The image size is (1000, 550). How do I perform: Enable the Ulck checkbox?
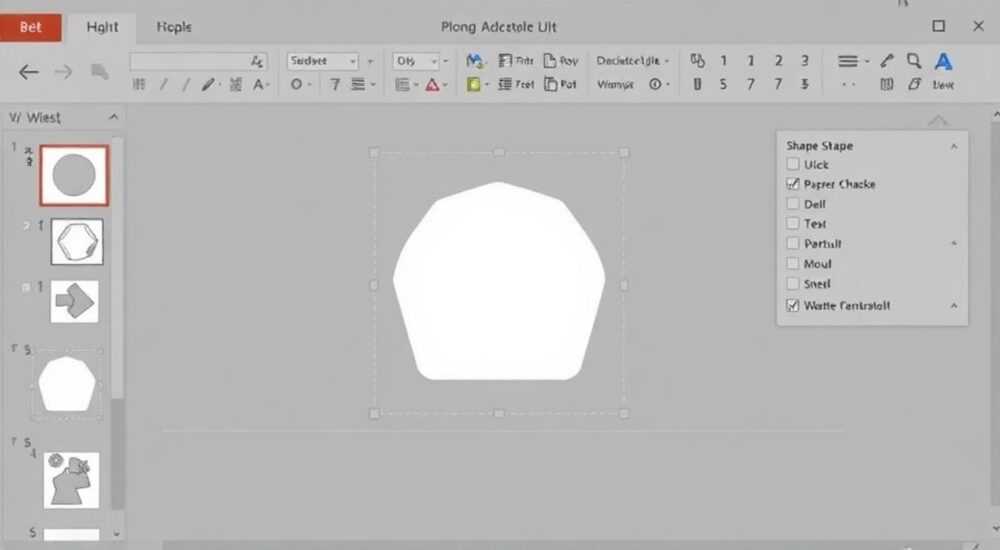click(x=793, y=164)
